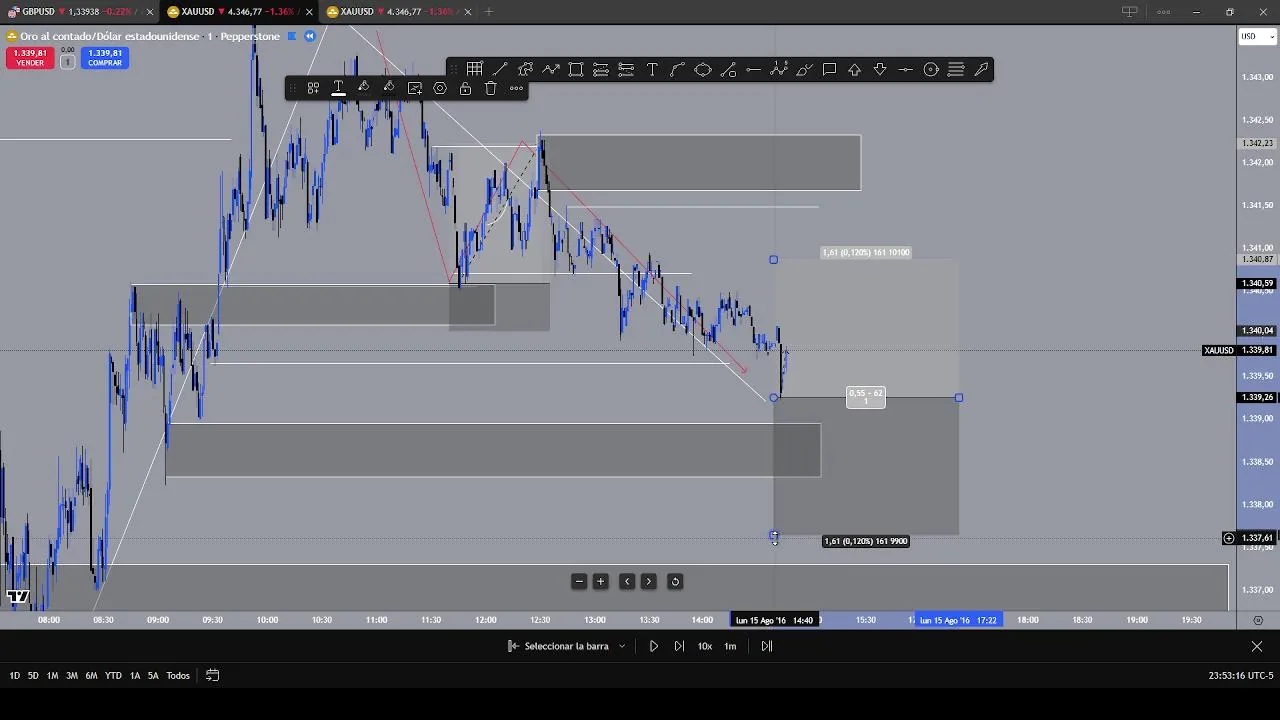The width and height of the screenshot is (1280, 720).
Task: Zoom out chart with minus button
Action: (x=579, y=581)
